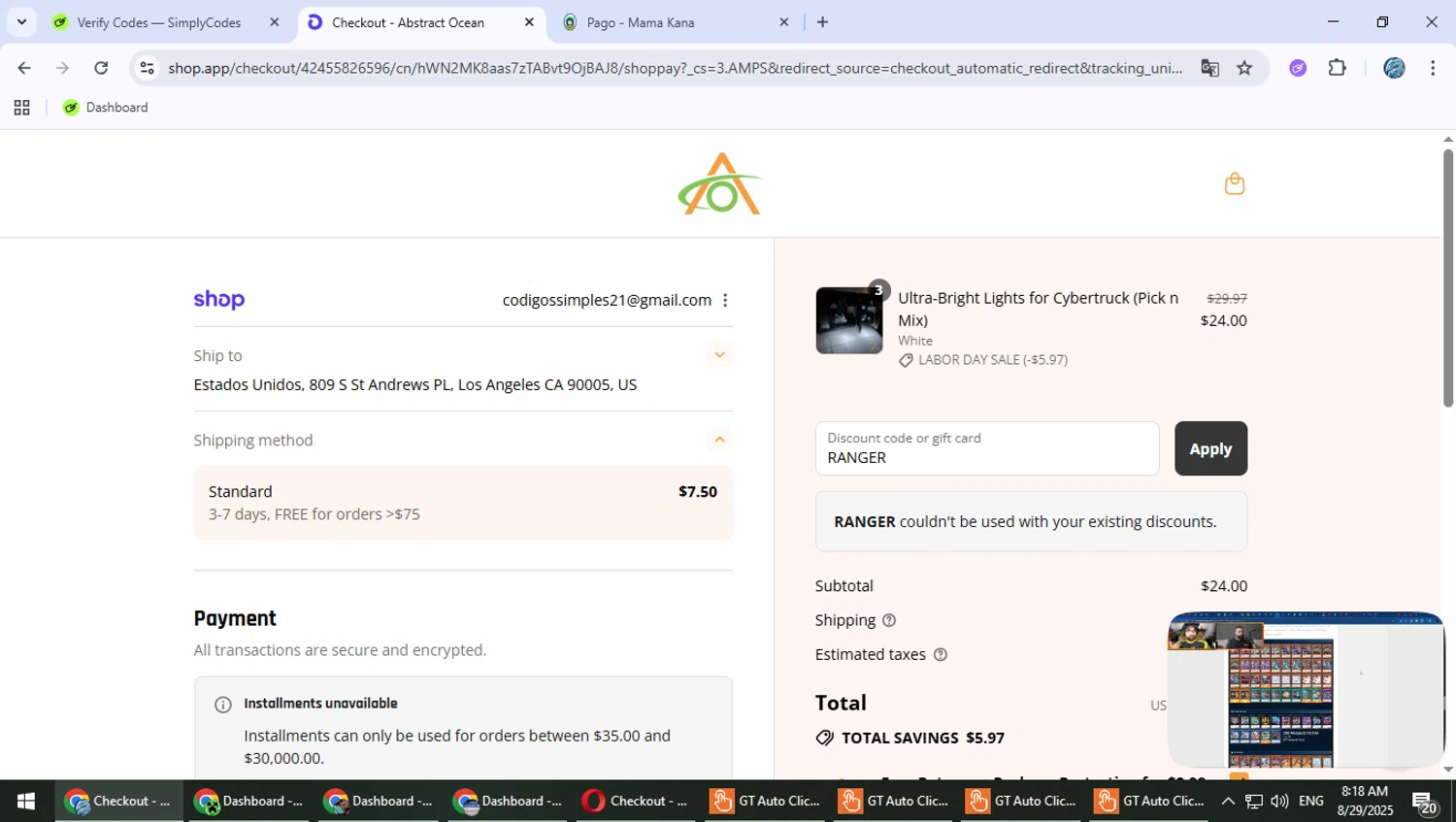Image resolution: width=1456 pixels, height=822 pixels.
Task: Click the RANGER couldn't be used message
Action: [x=1031, y=521]
